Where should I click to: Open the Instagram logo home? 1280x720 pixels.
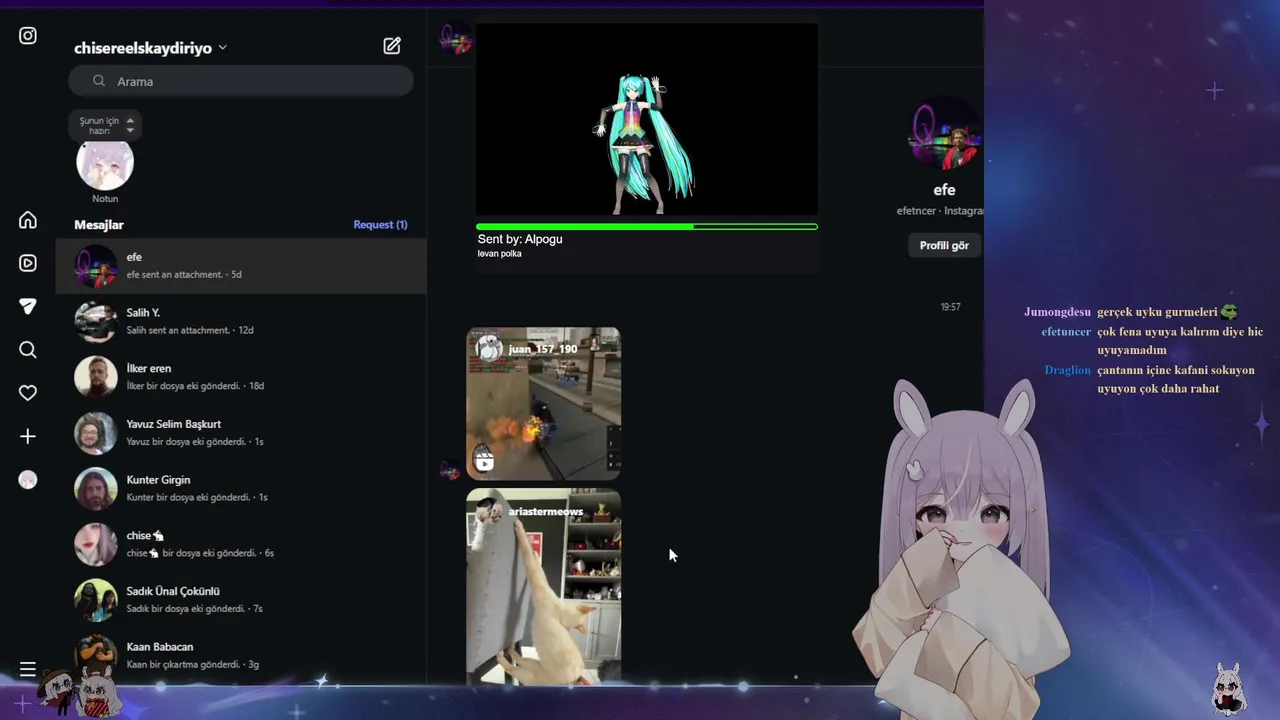28,36
